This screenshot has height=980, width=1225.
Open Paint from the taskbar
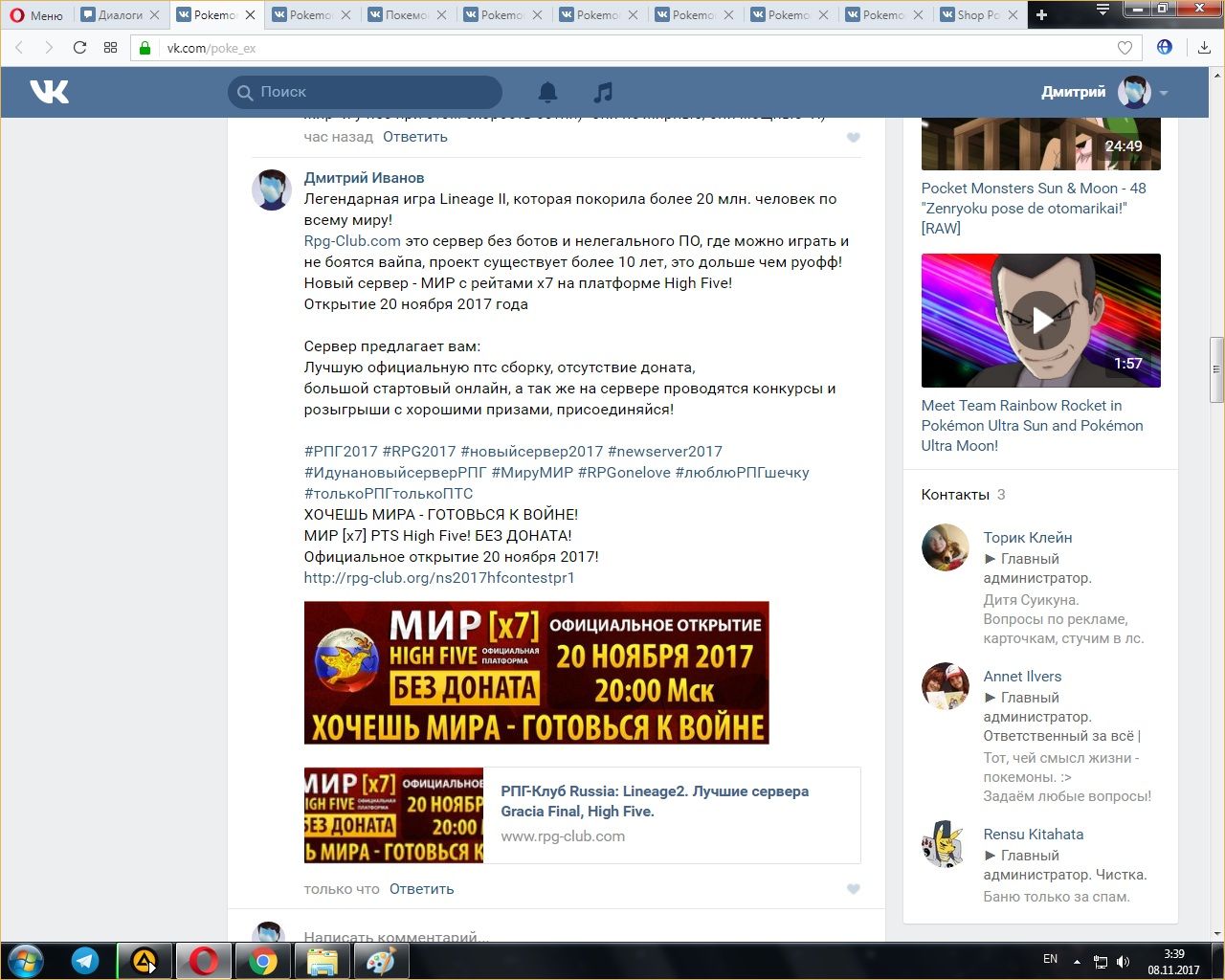point(381,962)
